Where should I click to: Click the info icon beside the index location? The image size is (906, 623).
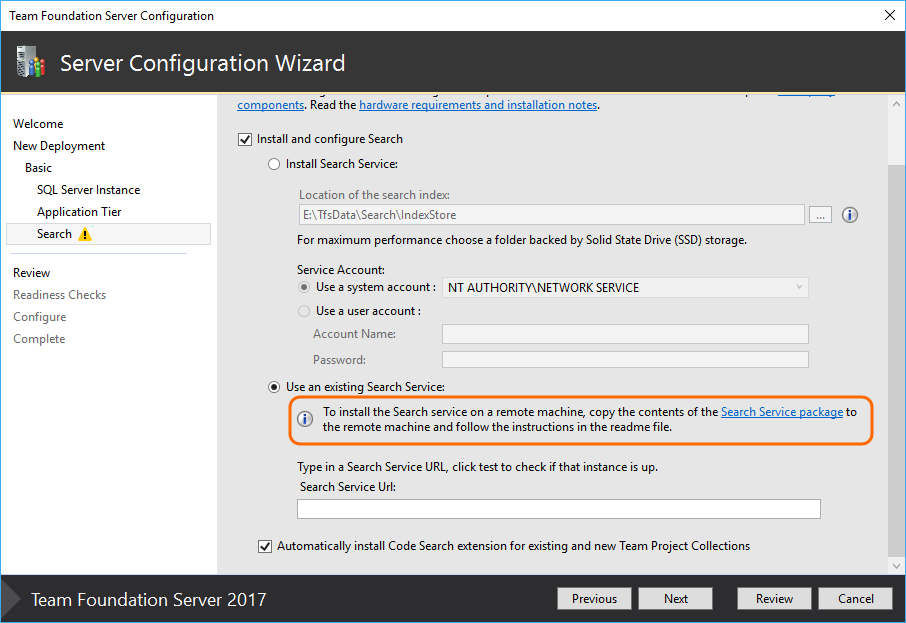click(849, 215)
